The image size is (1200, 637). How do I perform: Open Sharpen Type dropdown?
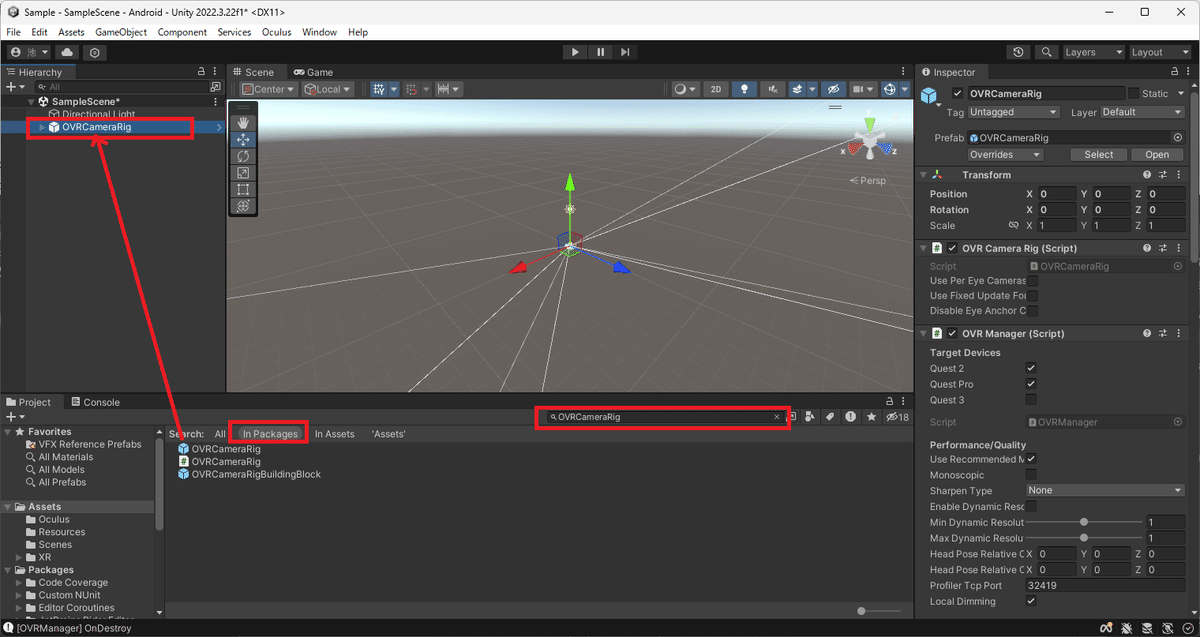pyautogui.click(x=1105, y=491)
